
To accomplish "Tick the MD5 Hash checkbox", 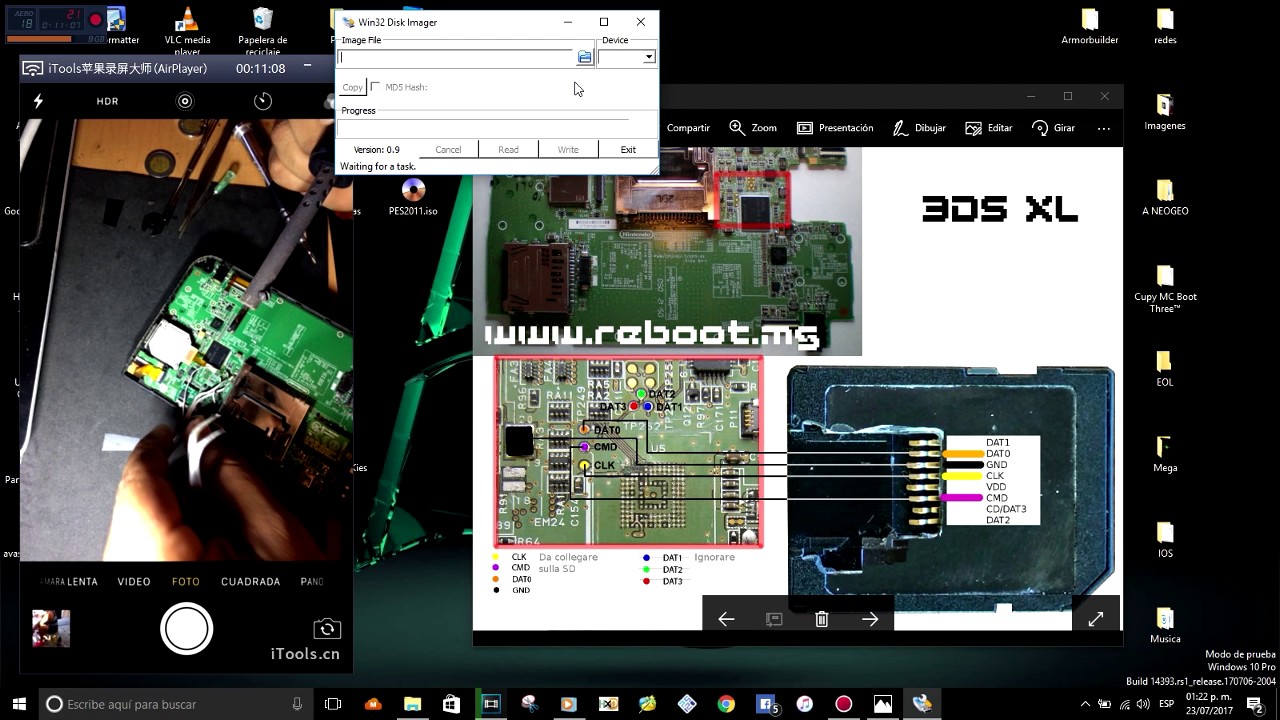I will point(376,87).
